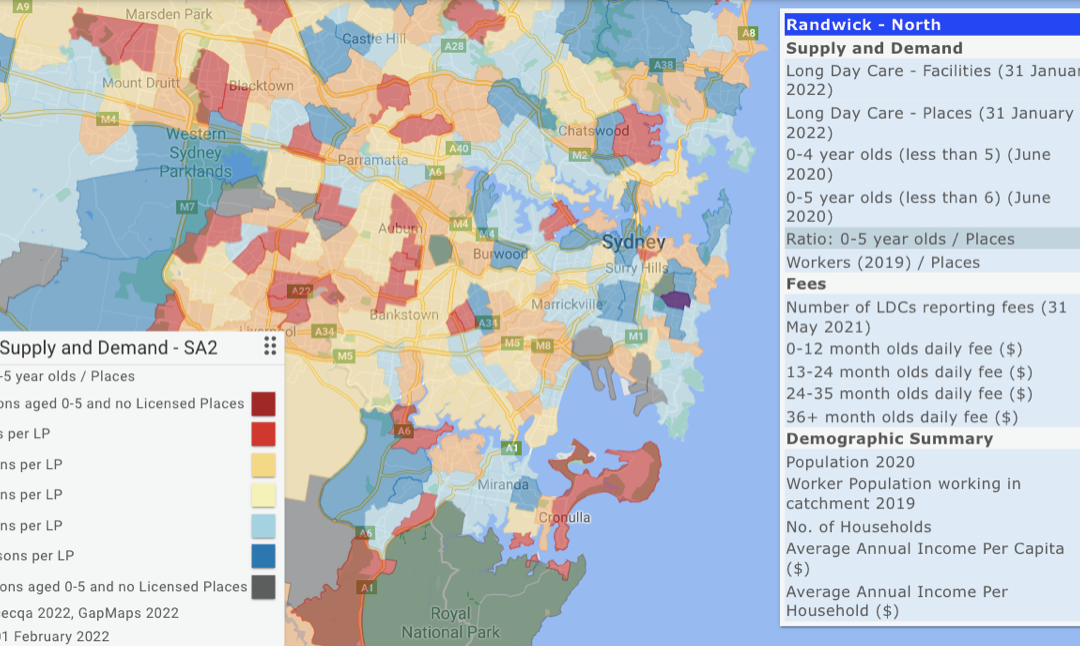Click the A38 road shield marker

click(x=662, y=65)
